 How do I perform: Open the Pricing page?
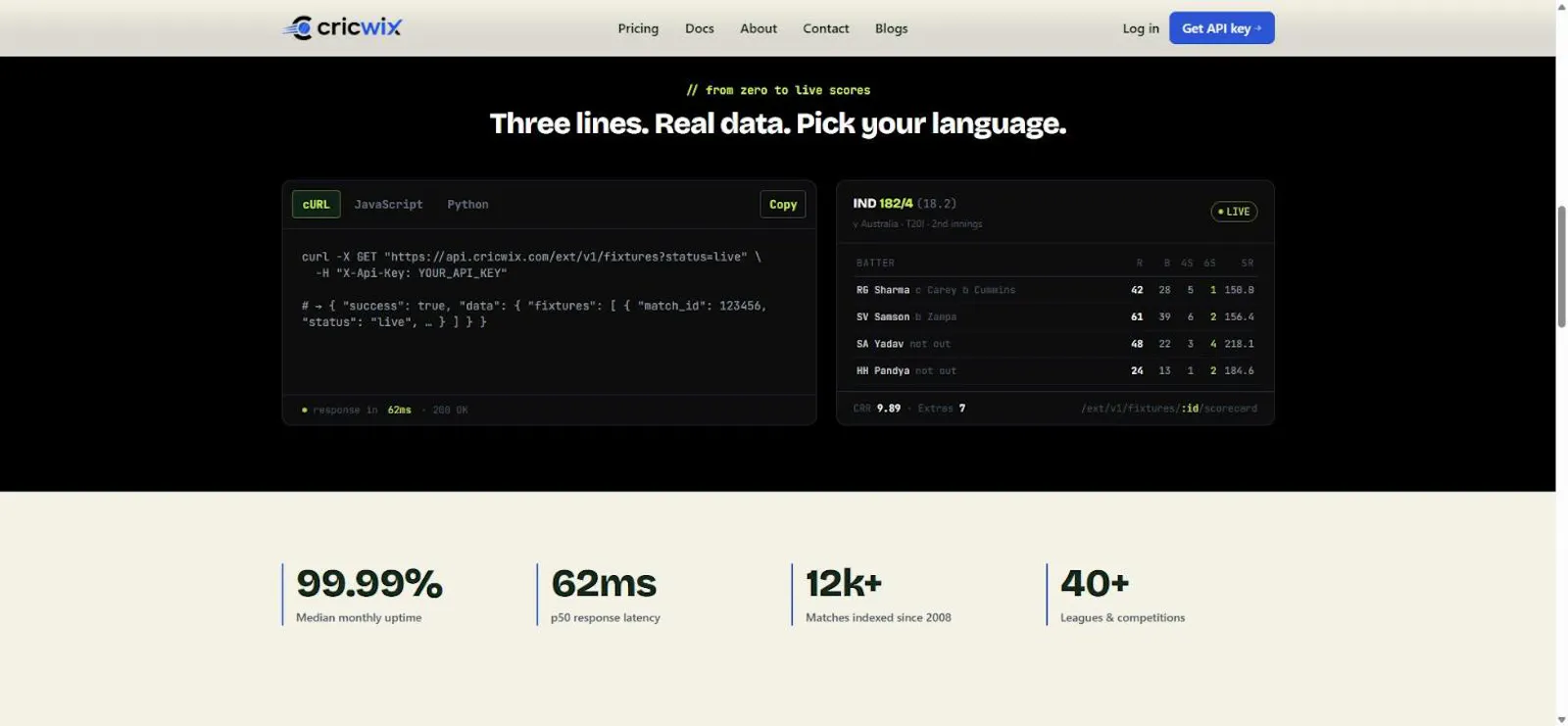(638, 28)
